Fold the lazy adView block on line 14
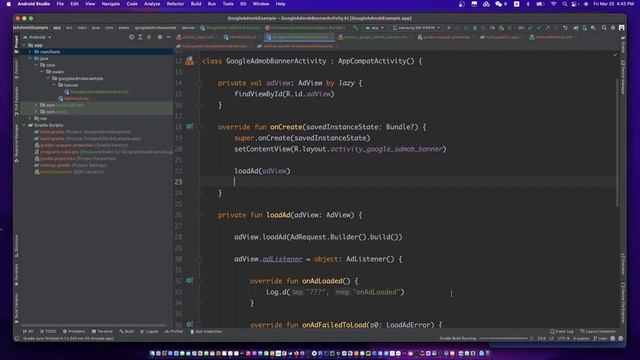Image resolution: width=640 pixels, height=360 pixels. pyautogui.click(x=200, y=83)
